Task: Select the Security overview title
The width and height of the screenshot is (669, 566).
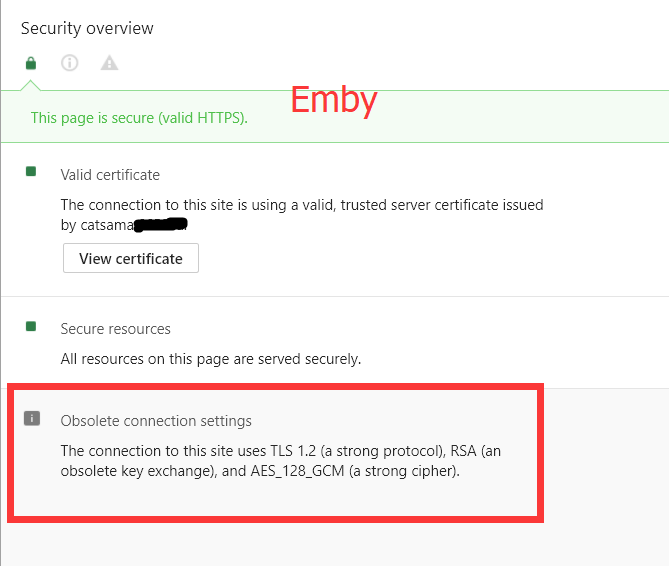Action: (x=87, y=28)
